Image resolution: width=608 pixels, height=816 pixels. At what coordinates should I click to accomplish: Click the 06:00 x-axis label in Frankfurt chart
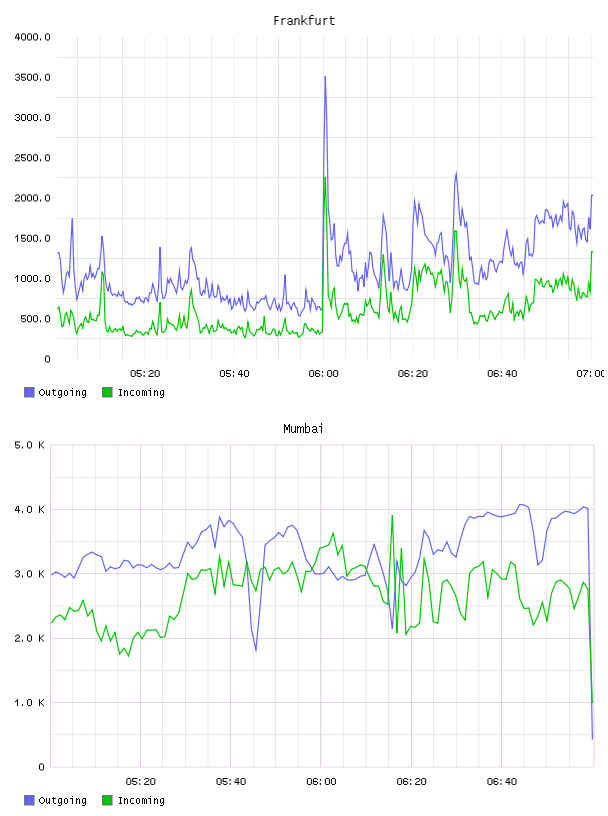click(323, 374)
